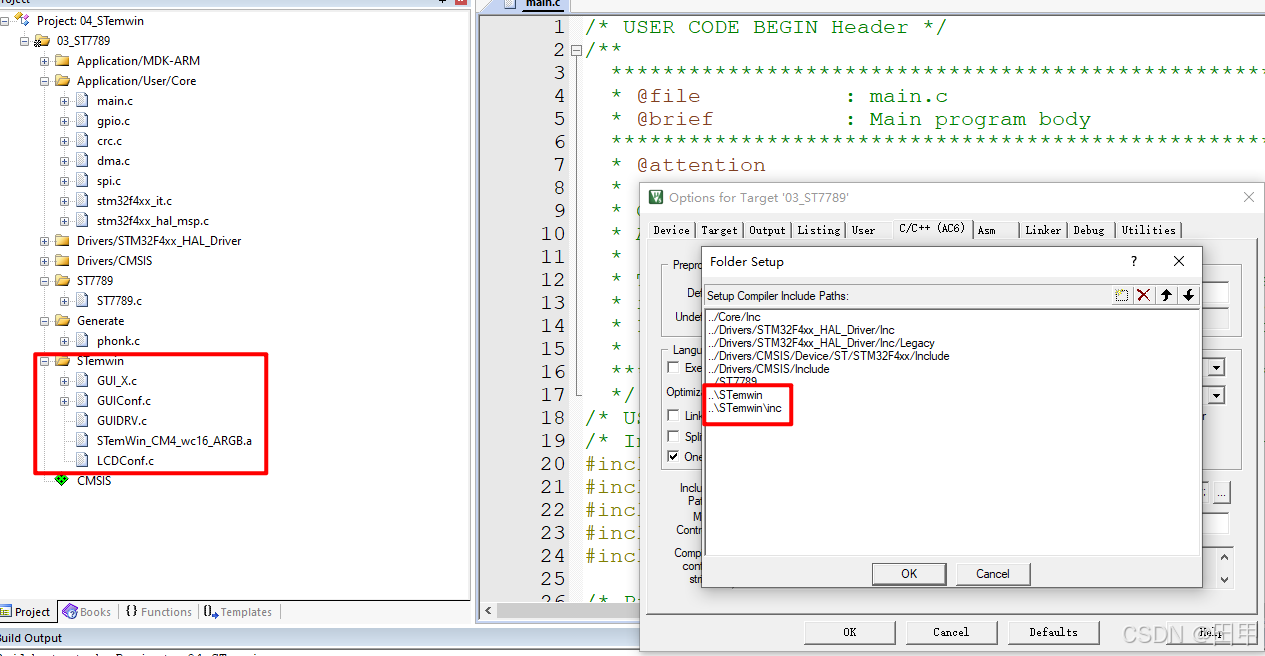The height and width of the screenshot is (656, 1265).
Task: Click the compiler control string scroll-down arrow
Action: click(1225, 578)
